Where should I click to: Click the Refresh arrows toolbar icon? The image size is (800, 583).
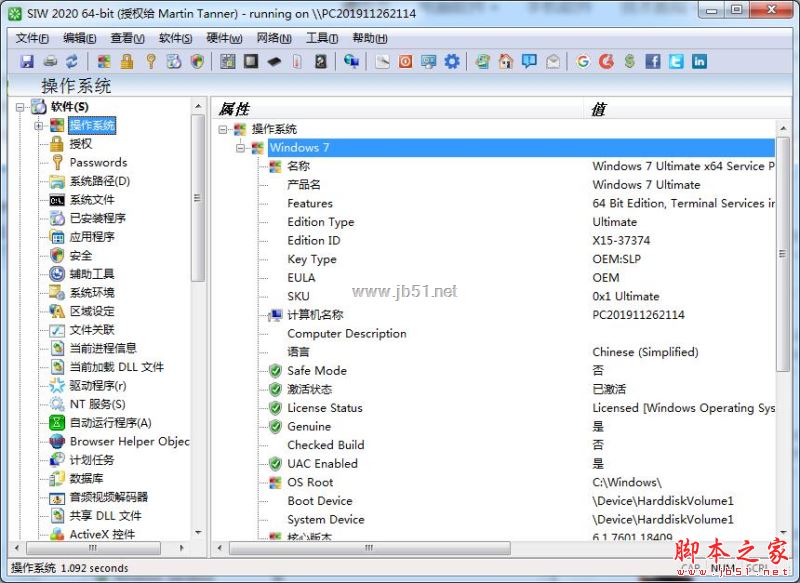[72, 62]
